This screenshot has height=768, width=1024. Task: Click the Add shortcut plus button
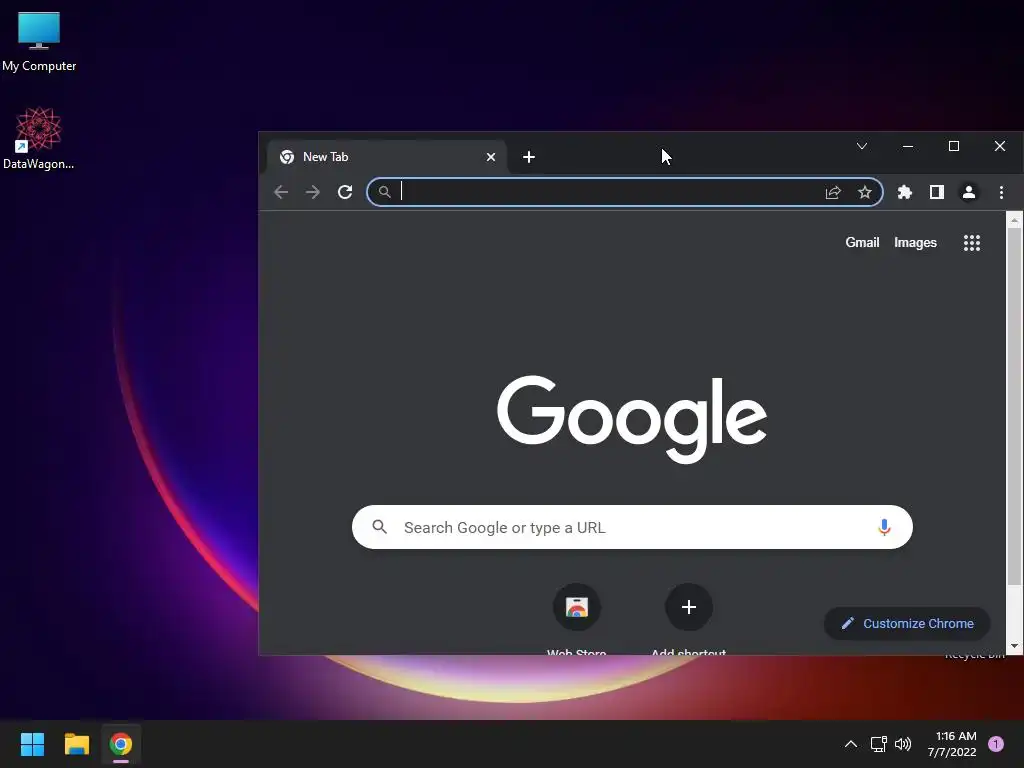[x=688, y=607]
